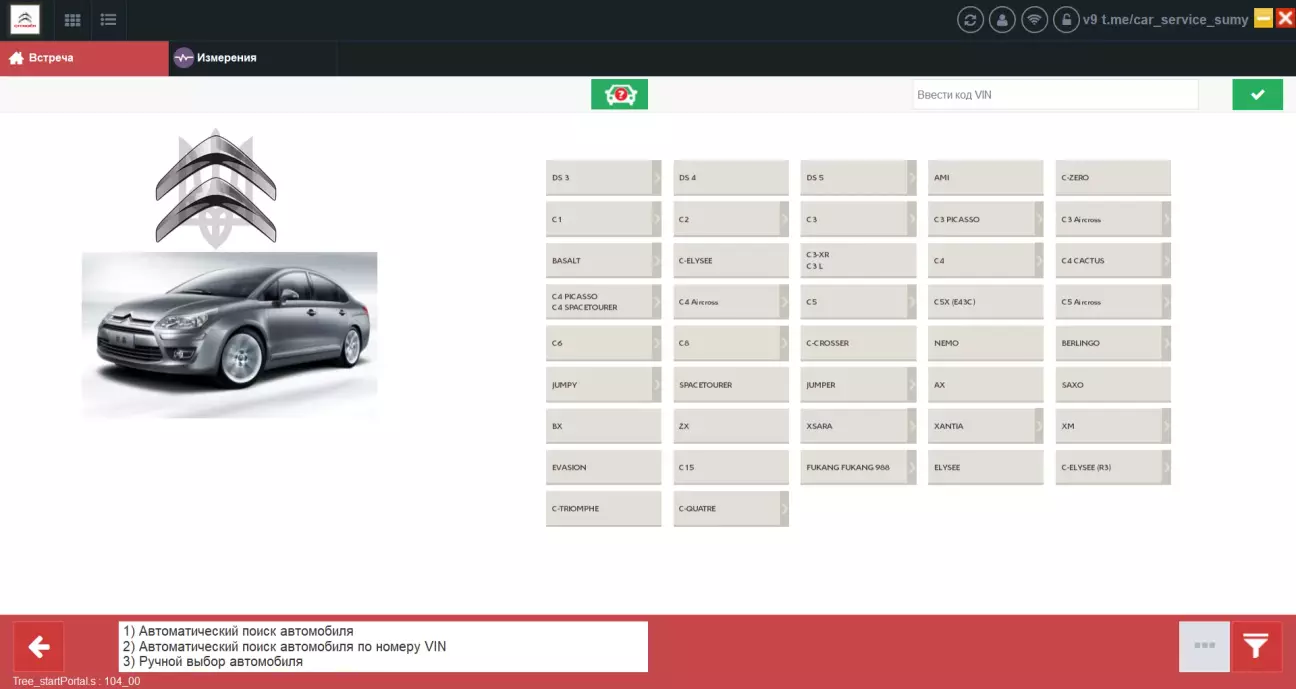Select the C-ZERO model

(x=1113, y=178)
